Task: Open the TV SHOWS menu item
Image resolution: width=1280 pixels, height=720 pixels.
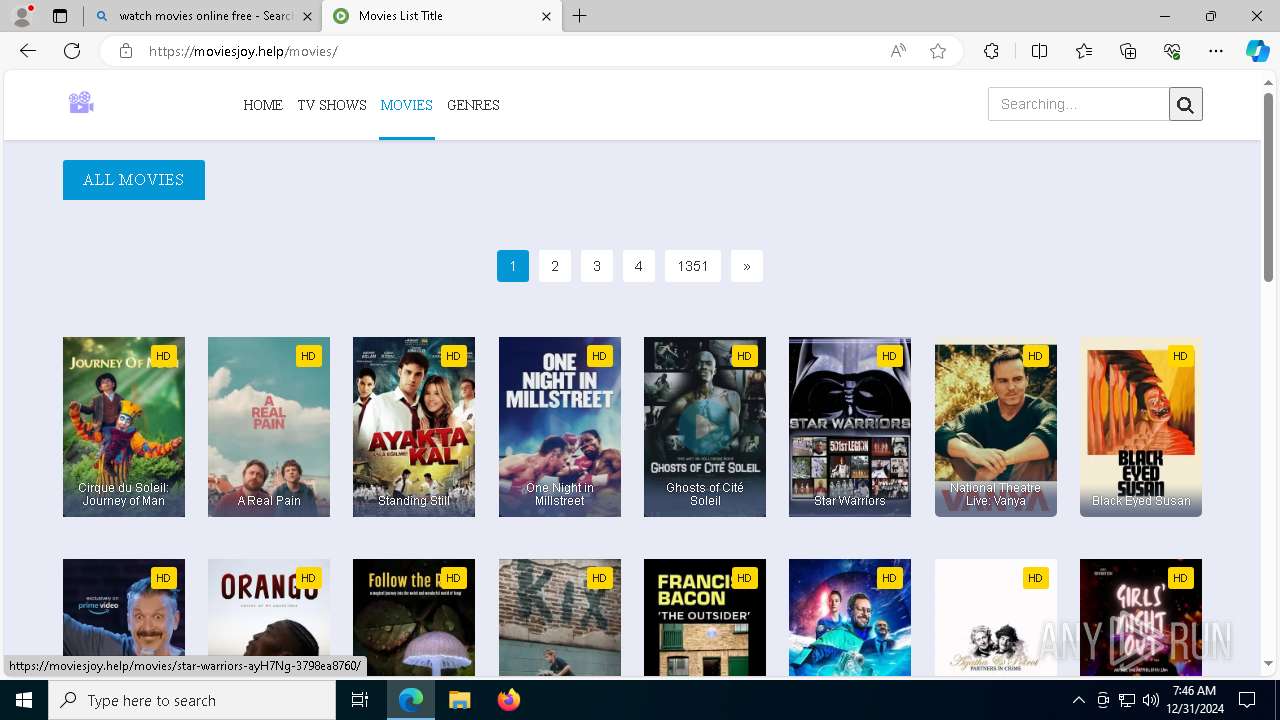Action: [x=332, y=105]
